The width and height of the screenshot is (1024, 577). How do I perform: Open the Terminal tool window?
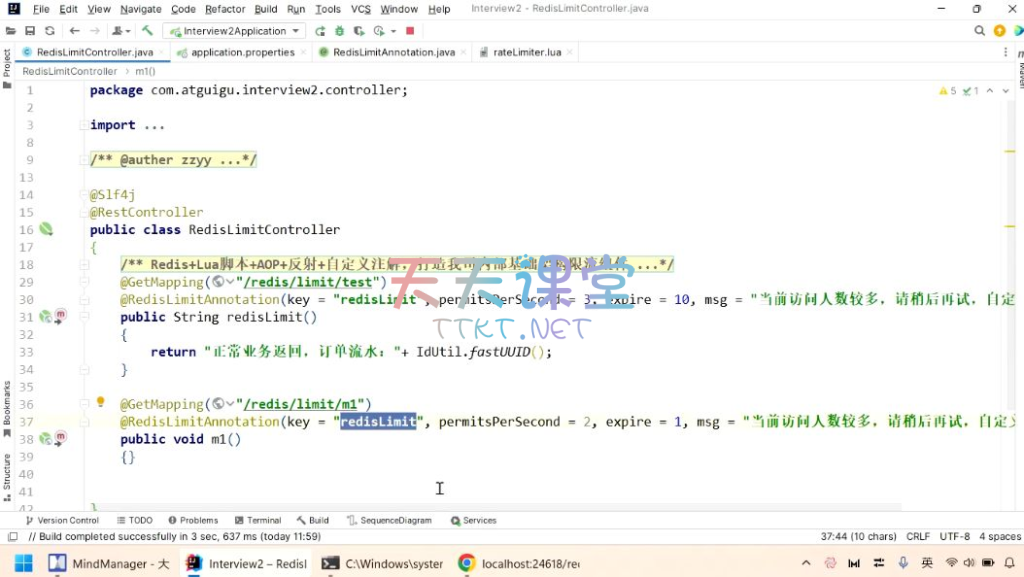[258, 520]
